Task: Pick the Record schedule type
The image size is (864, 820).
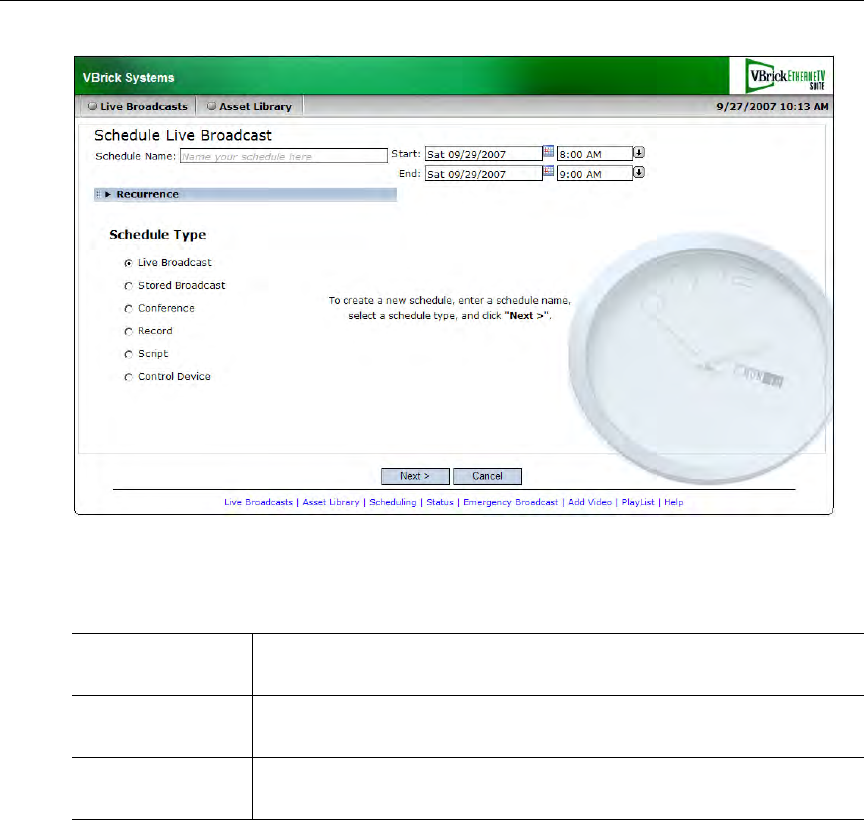Action: click(128, 331)
